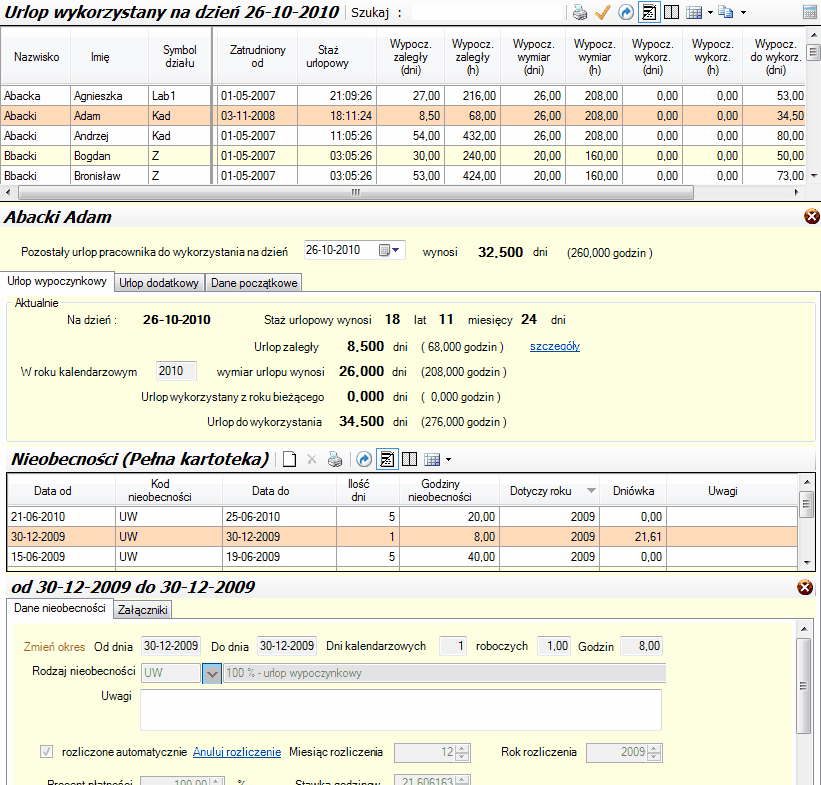
Task: Click the delete X icon in the Nieobecności toolbar
Action: tap(312, 460)
